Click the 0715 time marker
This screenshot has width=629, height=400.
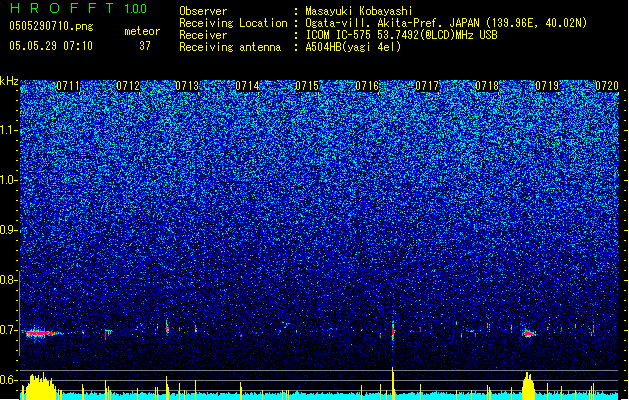pyautogui.click(x=307, y=86)
